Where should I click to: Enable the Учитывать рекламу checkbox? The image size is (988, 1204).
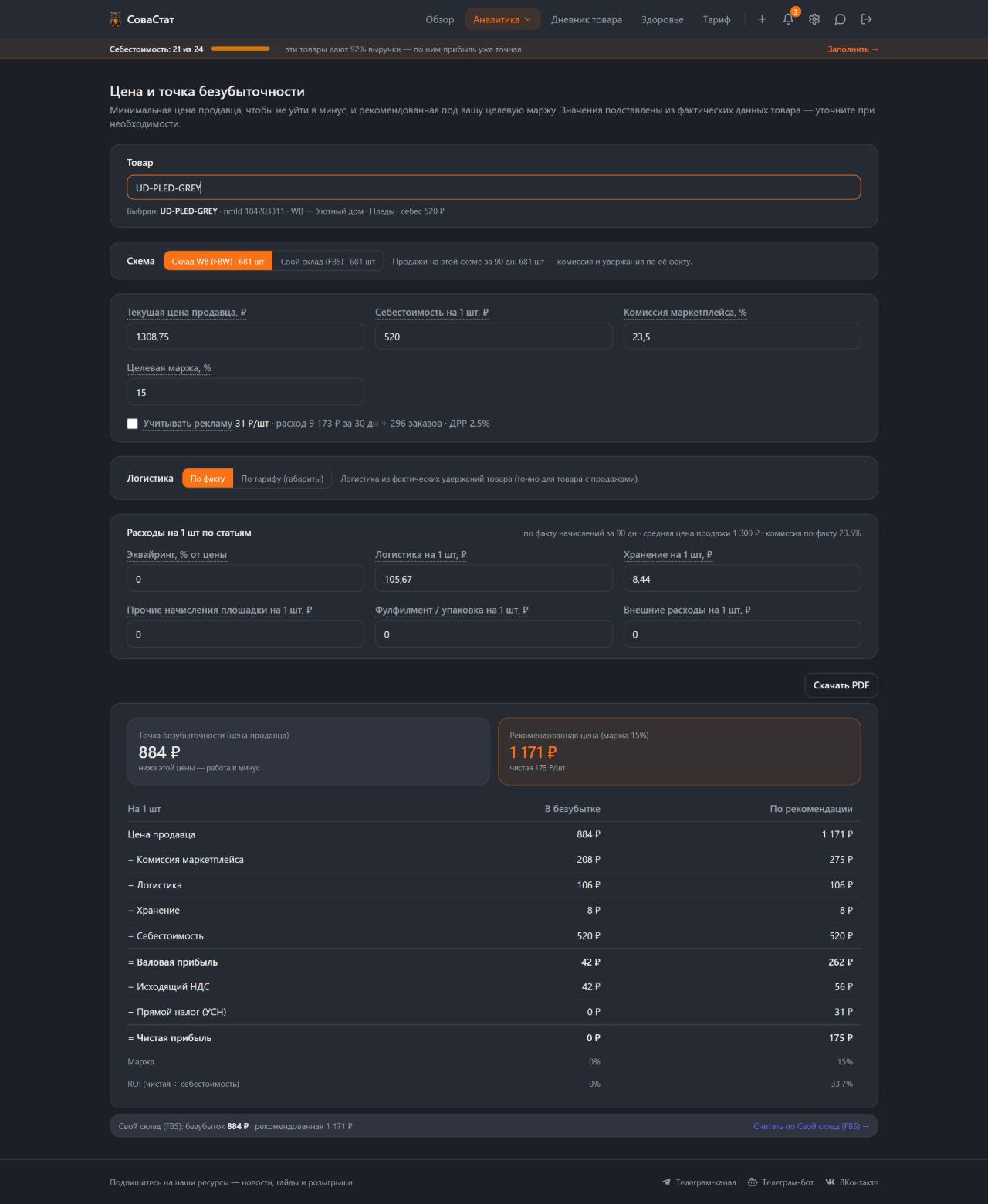click(x=132, y=424)
